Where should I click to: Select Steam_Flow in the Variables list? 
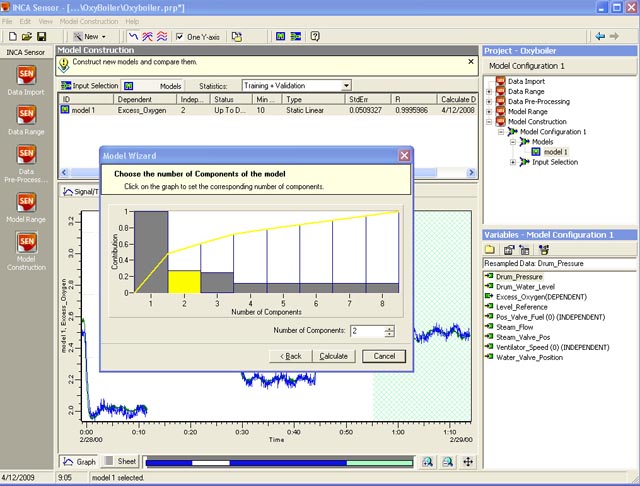click(516, 327)
